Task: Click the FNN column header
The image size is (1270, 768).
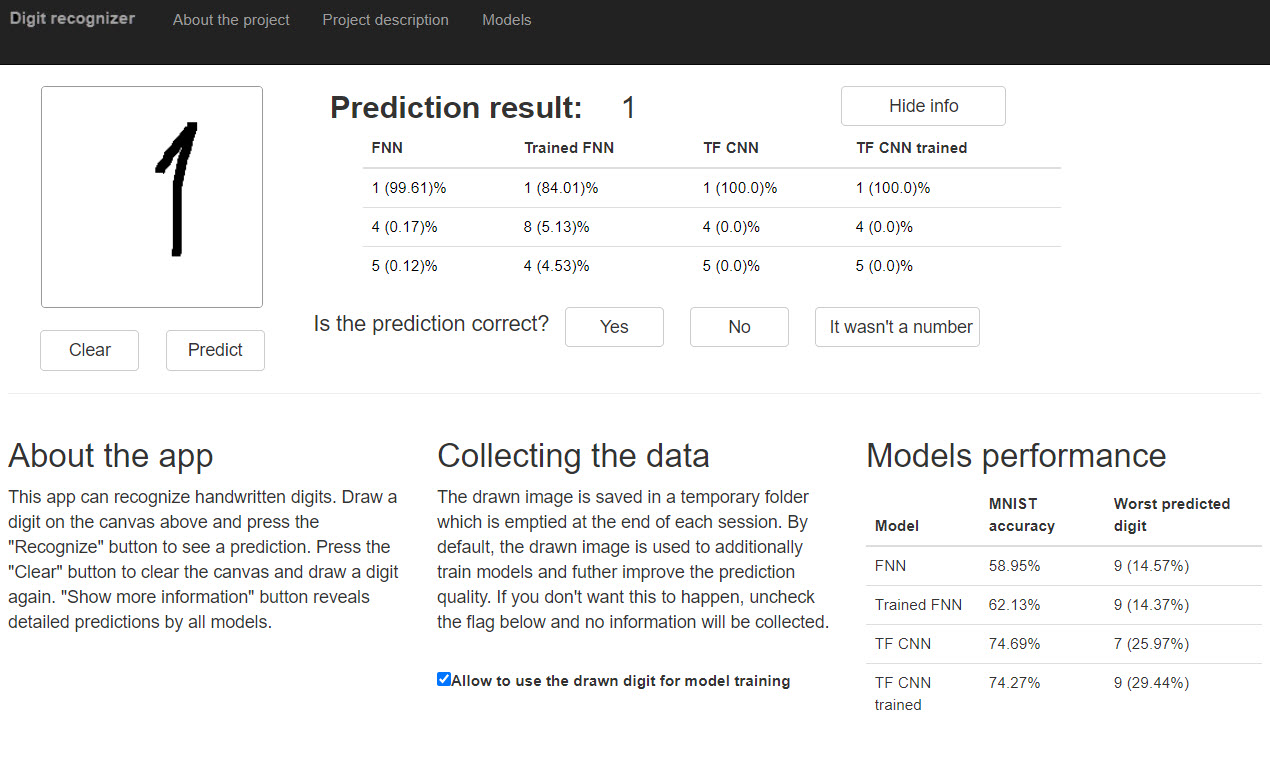Action: click(x=387, y=148)
